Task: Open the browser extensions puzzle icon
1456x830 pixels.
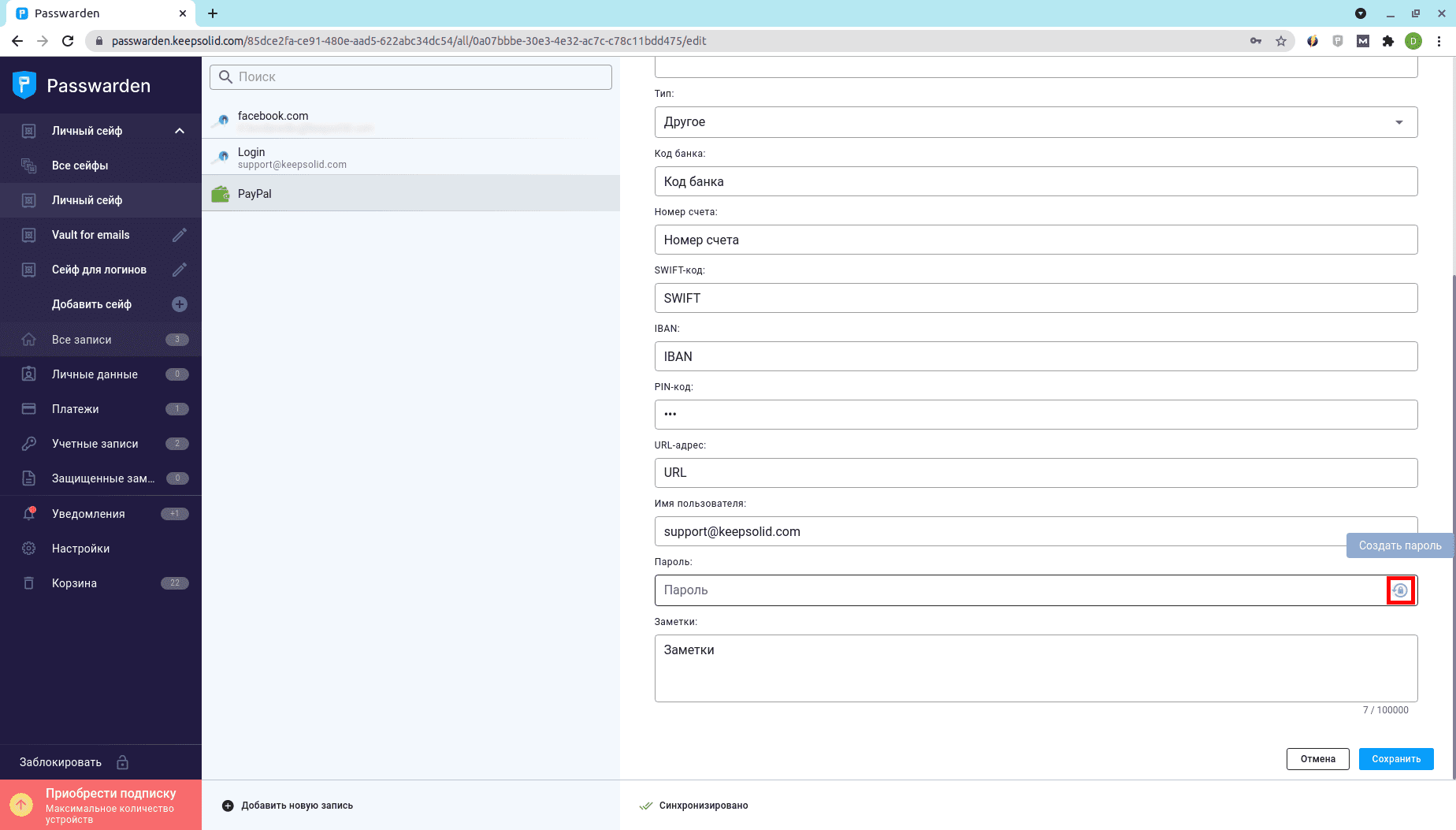Action: 1388,41
